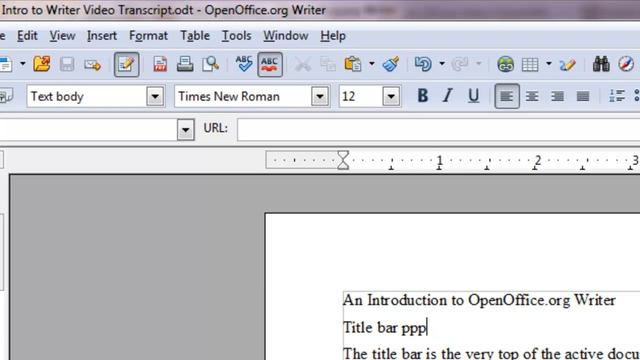640x360 pixels.
Task: Expand the Table grid dropdown arrow
Action: (x=549, y=64)
